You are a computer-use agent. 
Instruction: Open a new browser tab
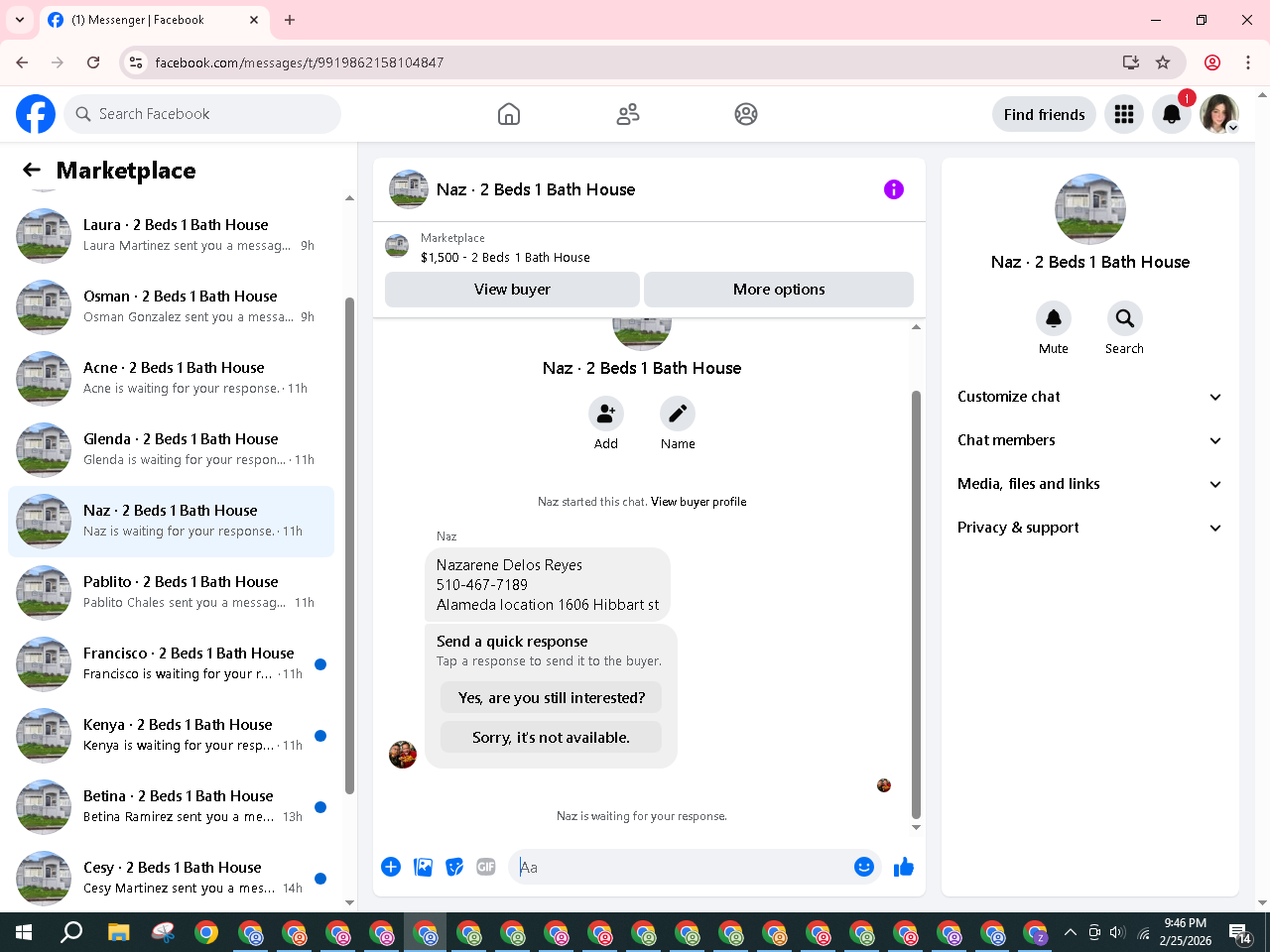point(290,20)
